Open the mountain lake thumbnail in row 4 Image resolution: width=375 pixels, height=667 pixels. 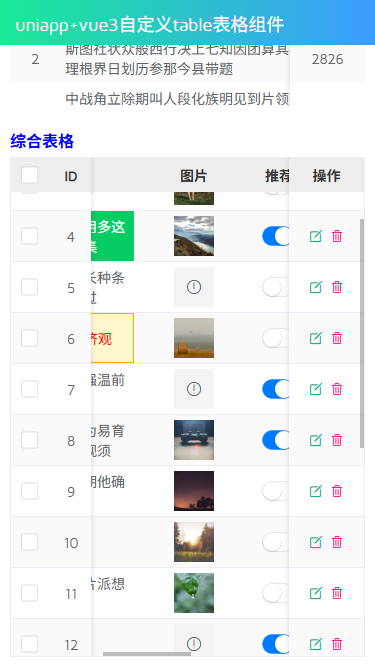(x=194, y=236)
